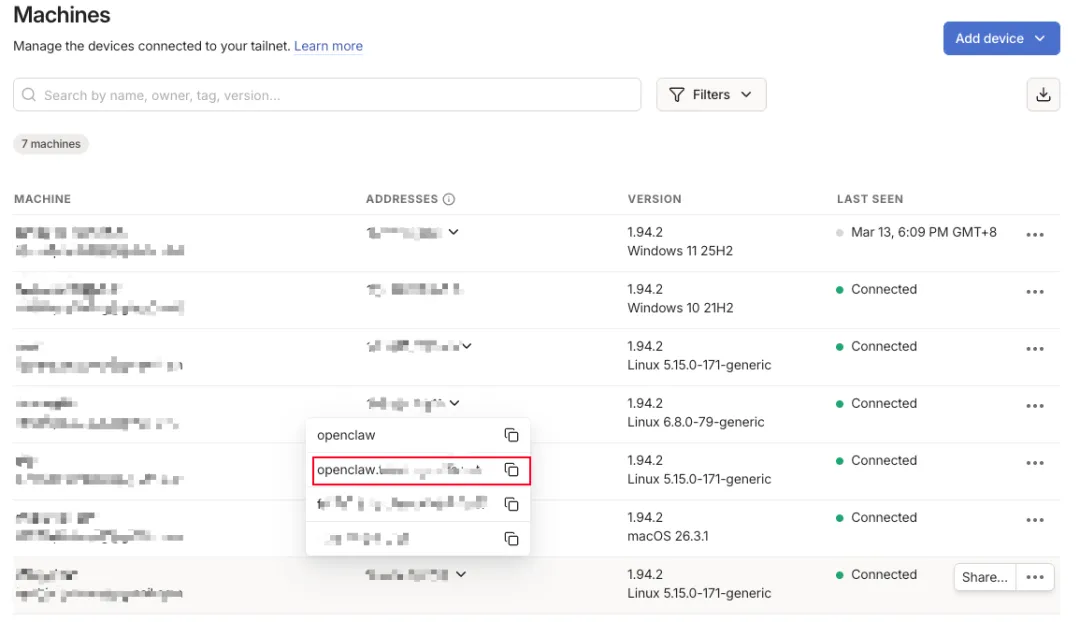Follow the 'Learn more' link
The image size is (1080, 622).
[x=328, y=46]
